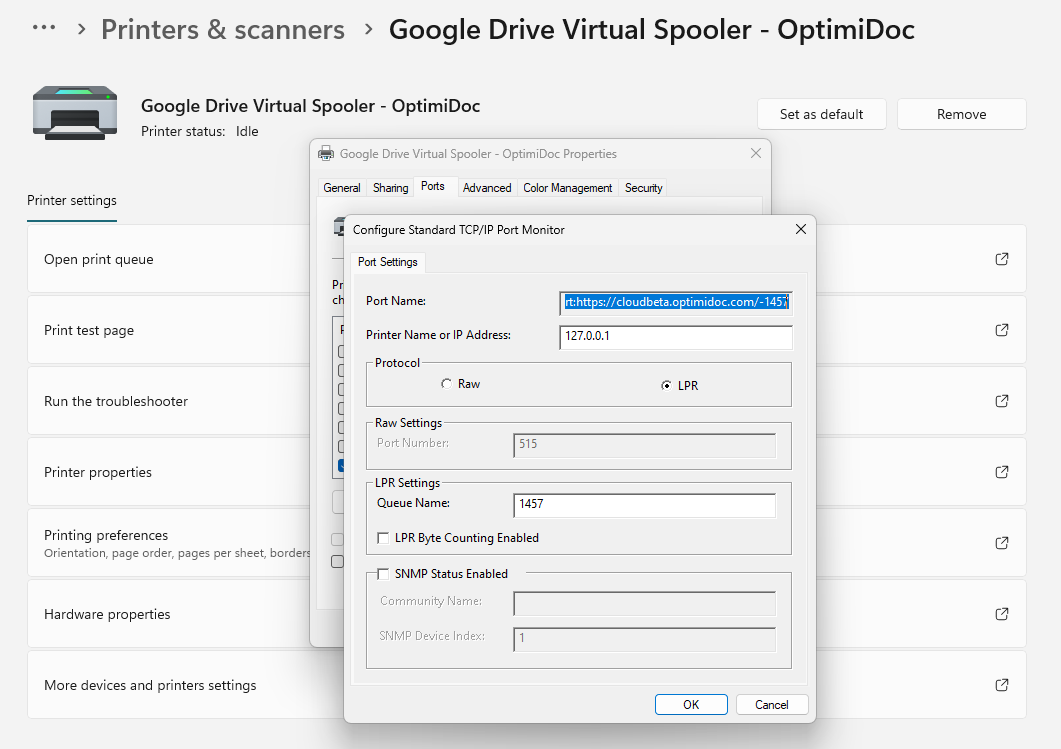Click the Community Name field
Screen dimensions: 1061x749
point(644,603)
